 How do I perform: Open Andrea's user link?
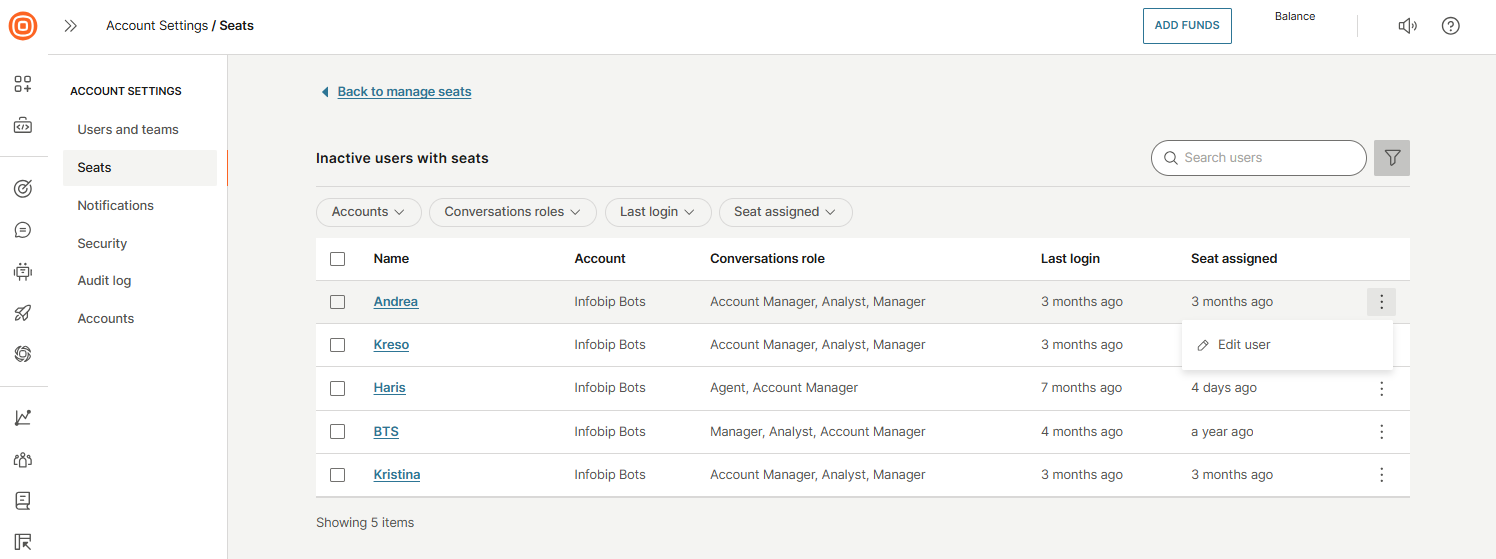point(396,302)
